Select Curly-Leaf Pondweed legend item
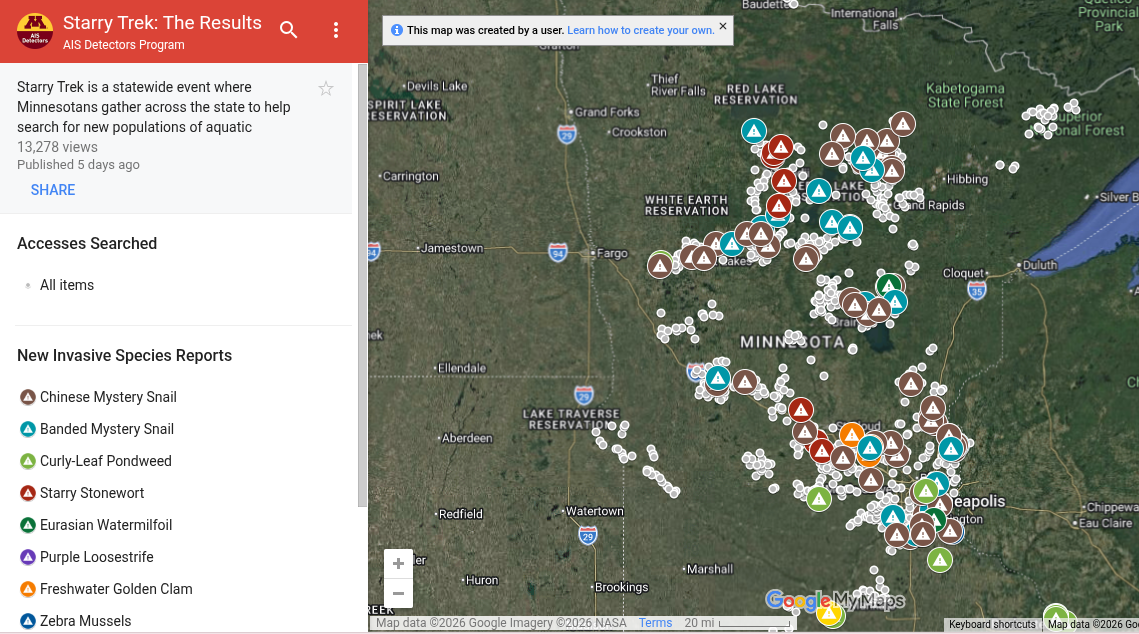1139x634 pixels. [x=106, y=460]
